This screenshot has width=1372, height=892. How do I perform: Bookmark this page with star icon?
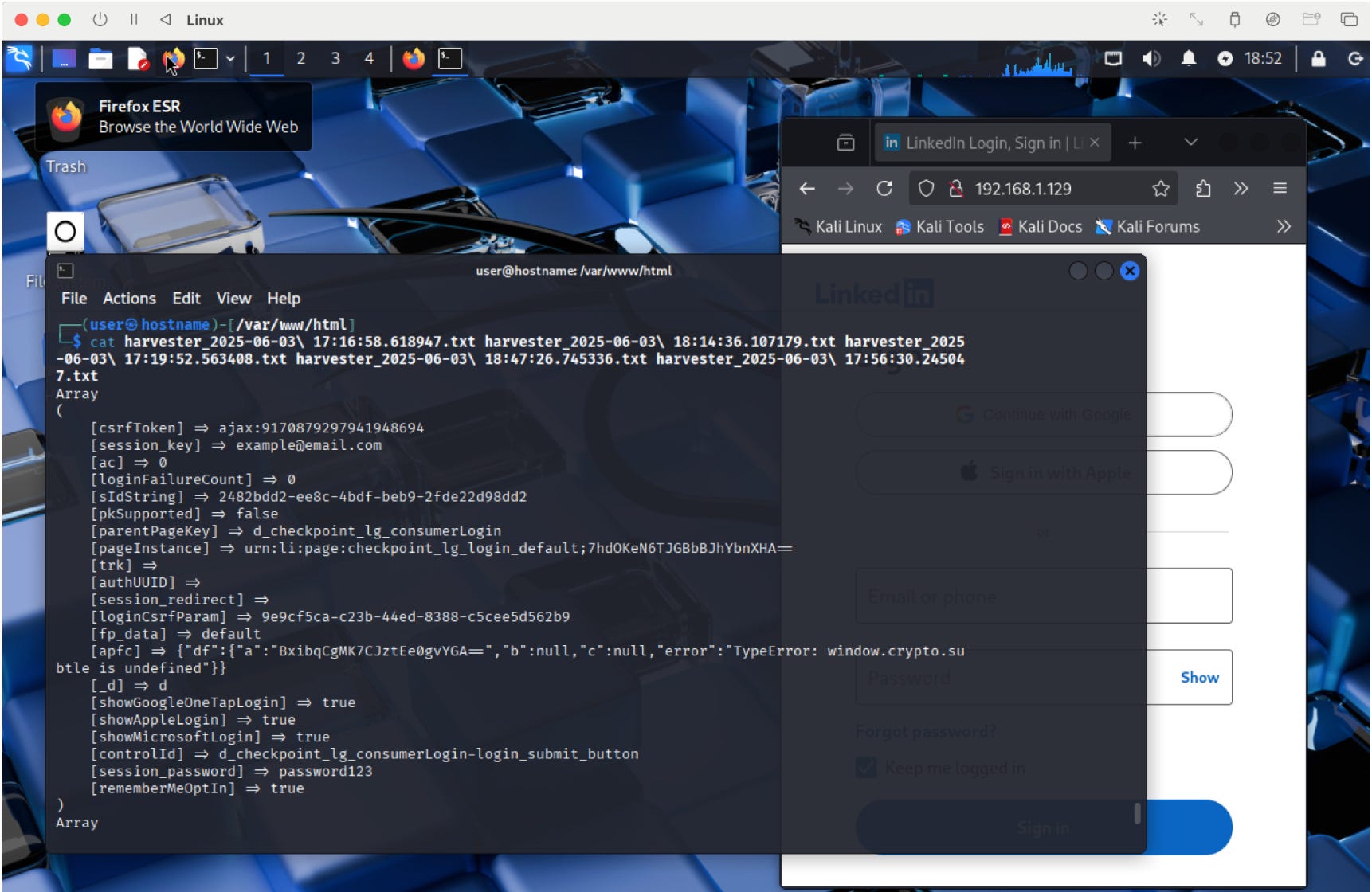1161,189
